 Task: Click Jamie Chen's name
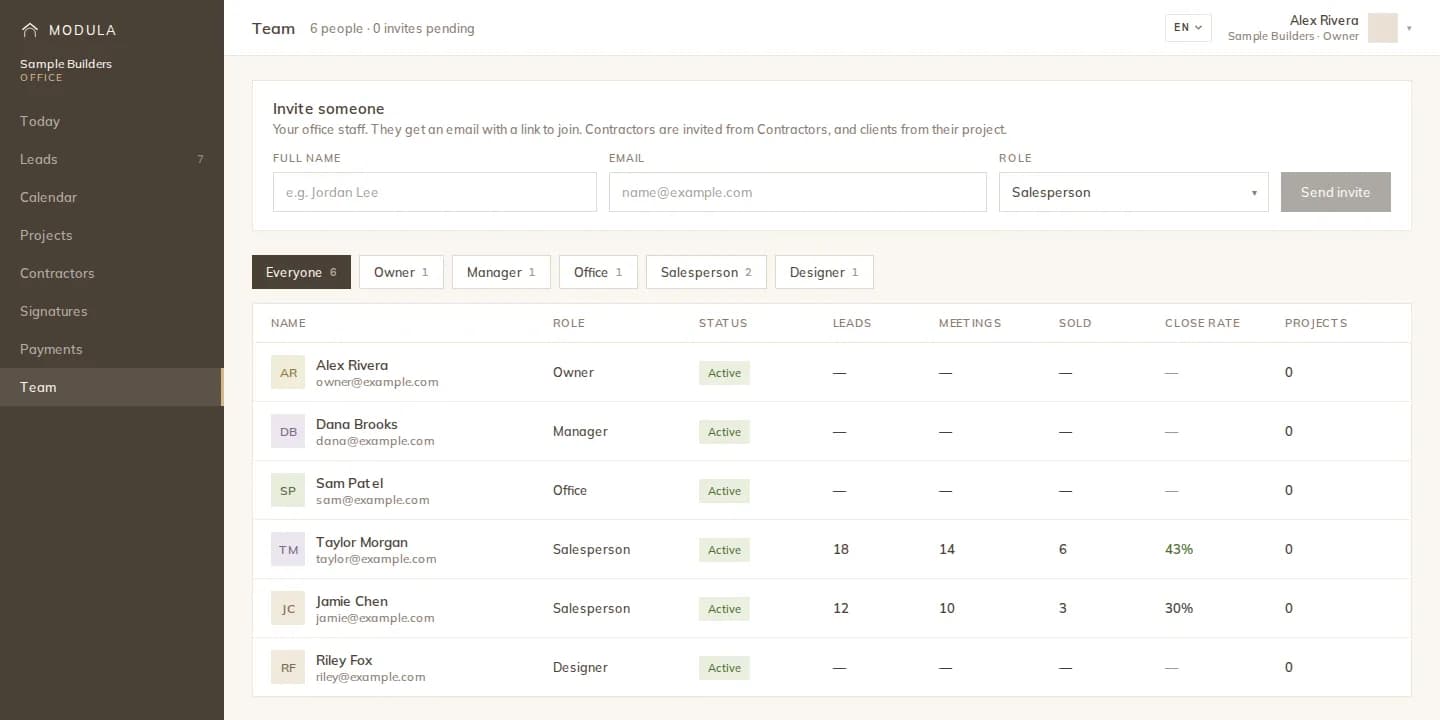pyautogui.click(x=352, y=601)
